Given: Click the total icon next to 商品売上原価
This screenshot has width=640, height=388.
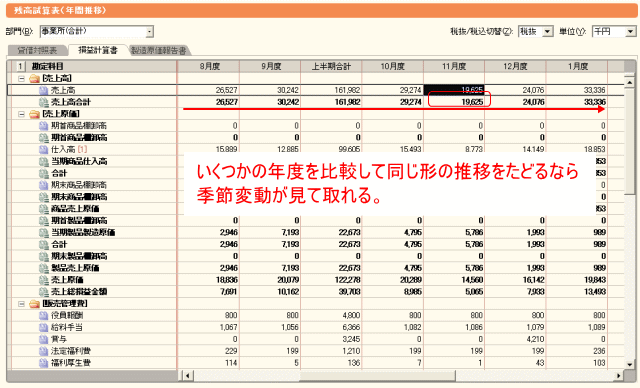Looking at the screenshot, I should pyautogui.click(x=44, y=208).
